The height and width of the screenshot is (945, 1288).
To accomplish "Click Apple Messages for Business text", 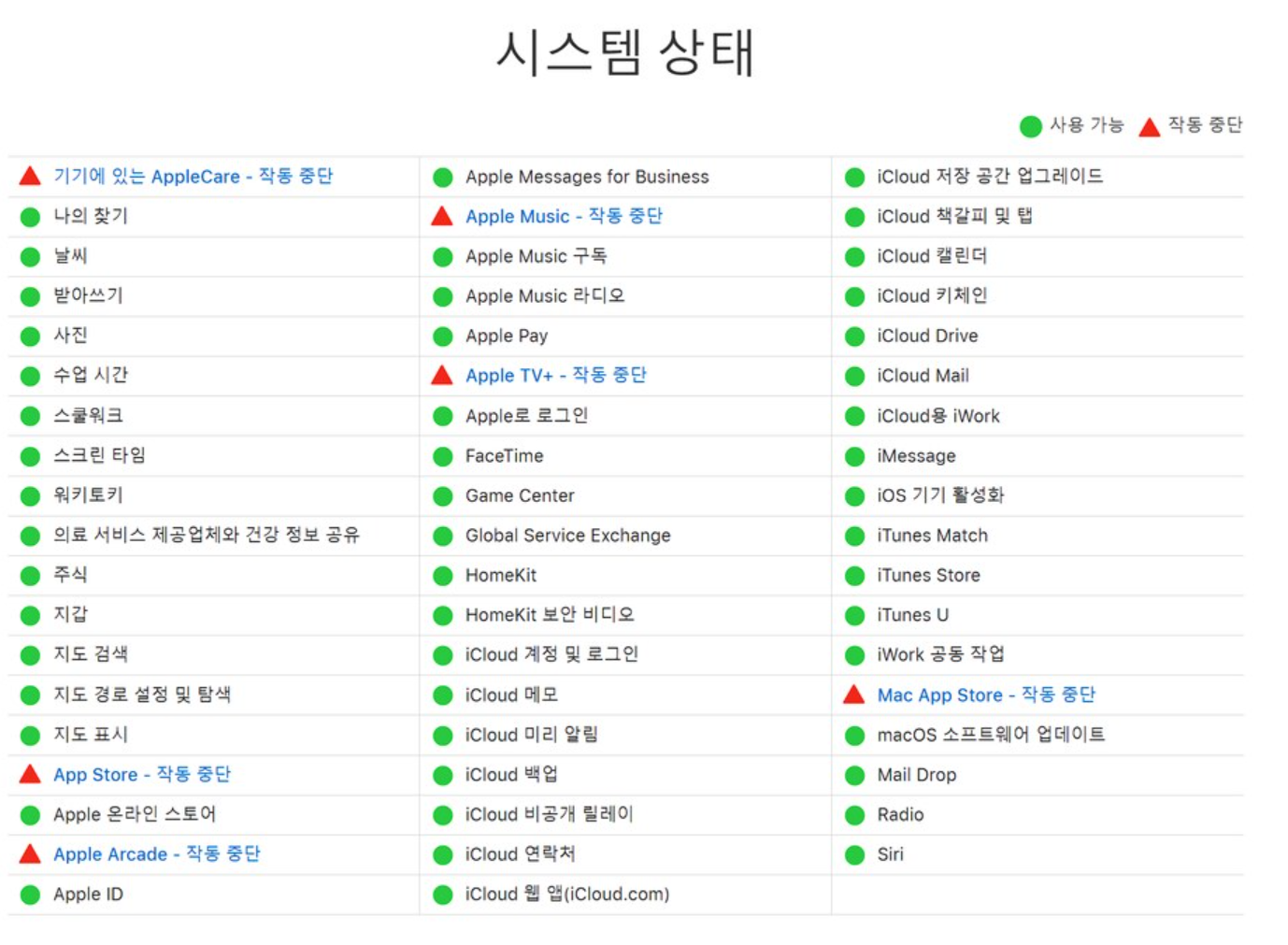I will coord(587,177).
